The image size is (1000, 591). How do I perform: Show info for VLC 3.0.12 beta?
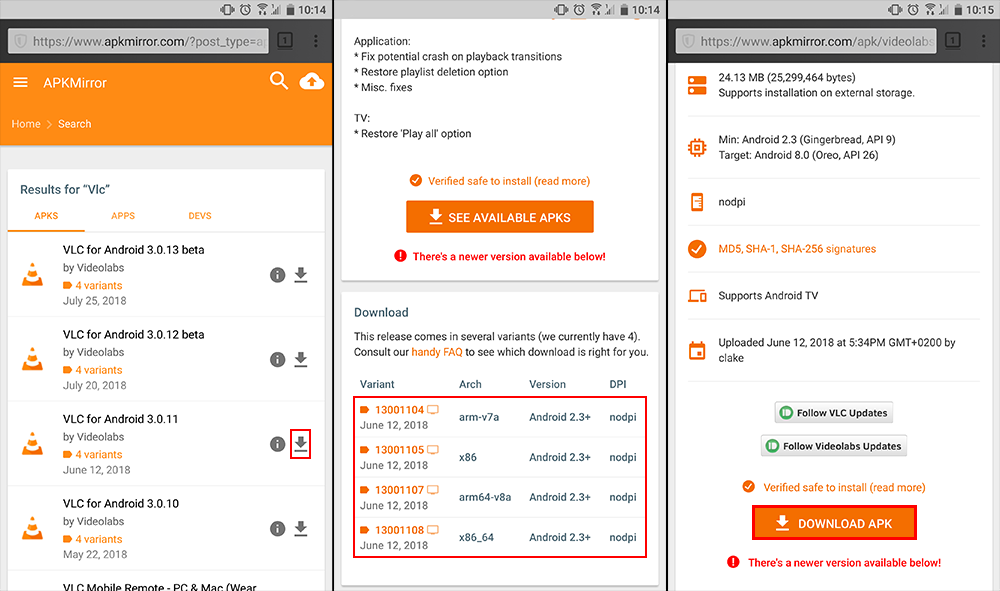277,360
